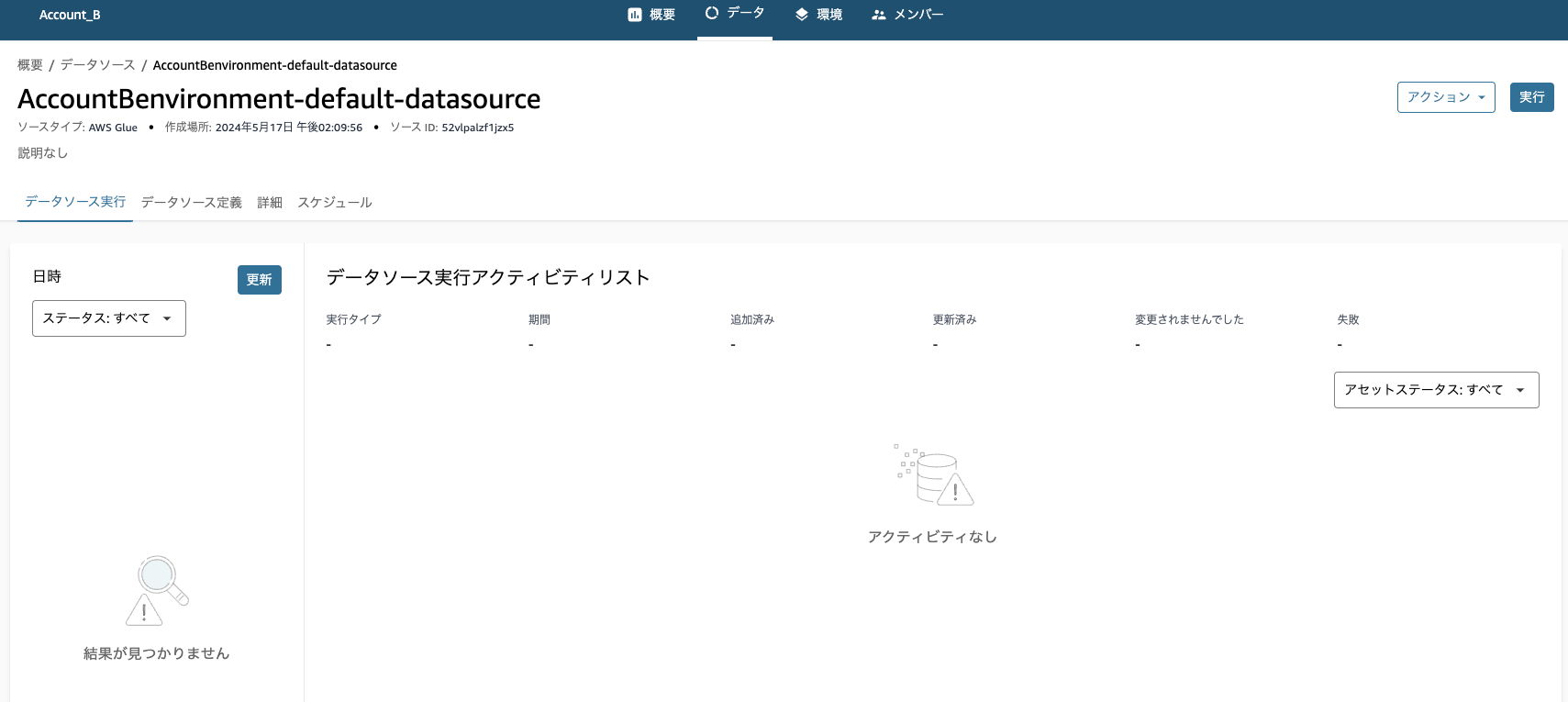Viewport: 1568px width, 702px height.
Task: Click the 日時 panel heading
Action: [x=47, y=276]
